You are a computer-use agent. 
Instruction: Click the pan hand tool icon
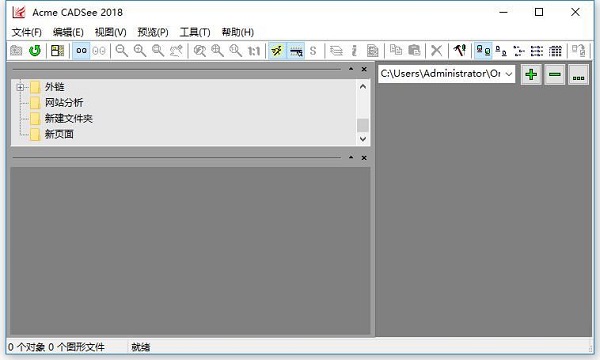click(176, 50)
